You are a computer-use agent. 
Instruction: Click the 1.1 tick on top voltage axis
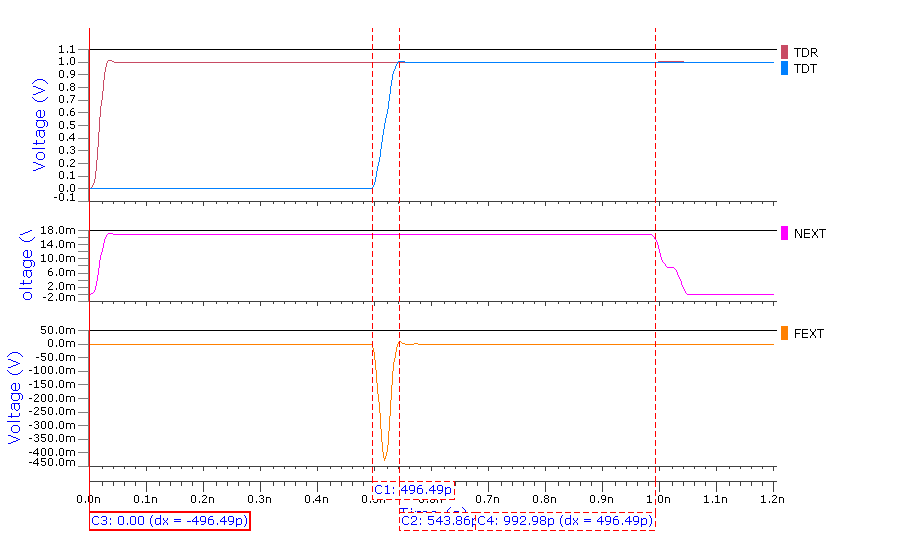66,49
